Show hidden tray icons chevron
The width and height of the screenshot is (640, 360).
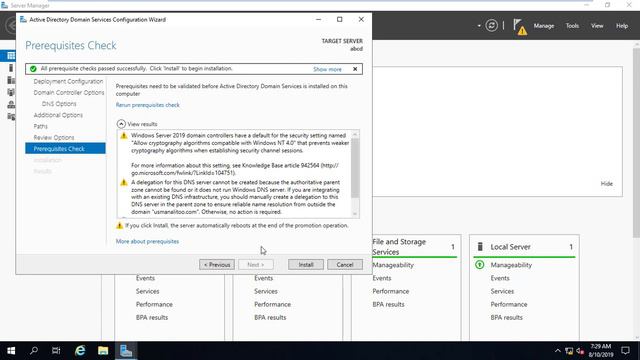[x=558, y=351]
